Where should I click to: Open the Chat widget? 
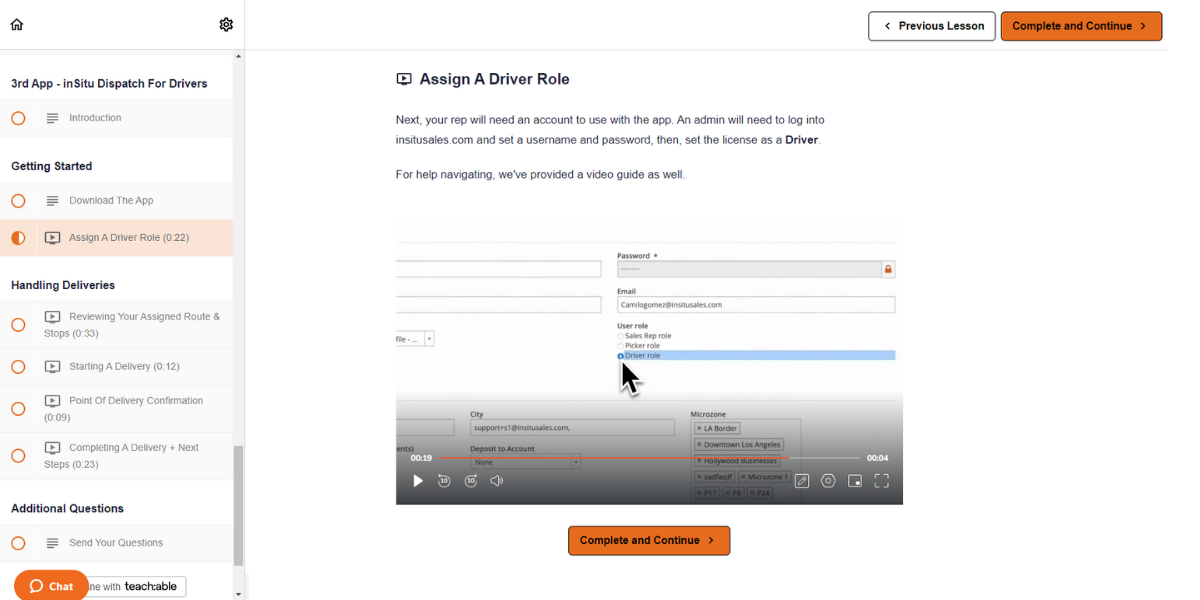click(x=51, y=586)
